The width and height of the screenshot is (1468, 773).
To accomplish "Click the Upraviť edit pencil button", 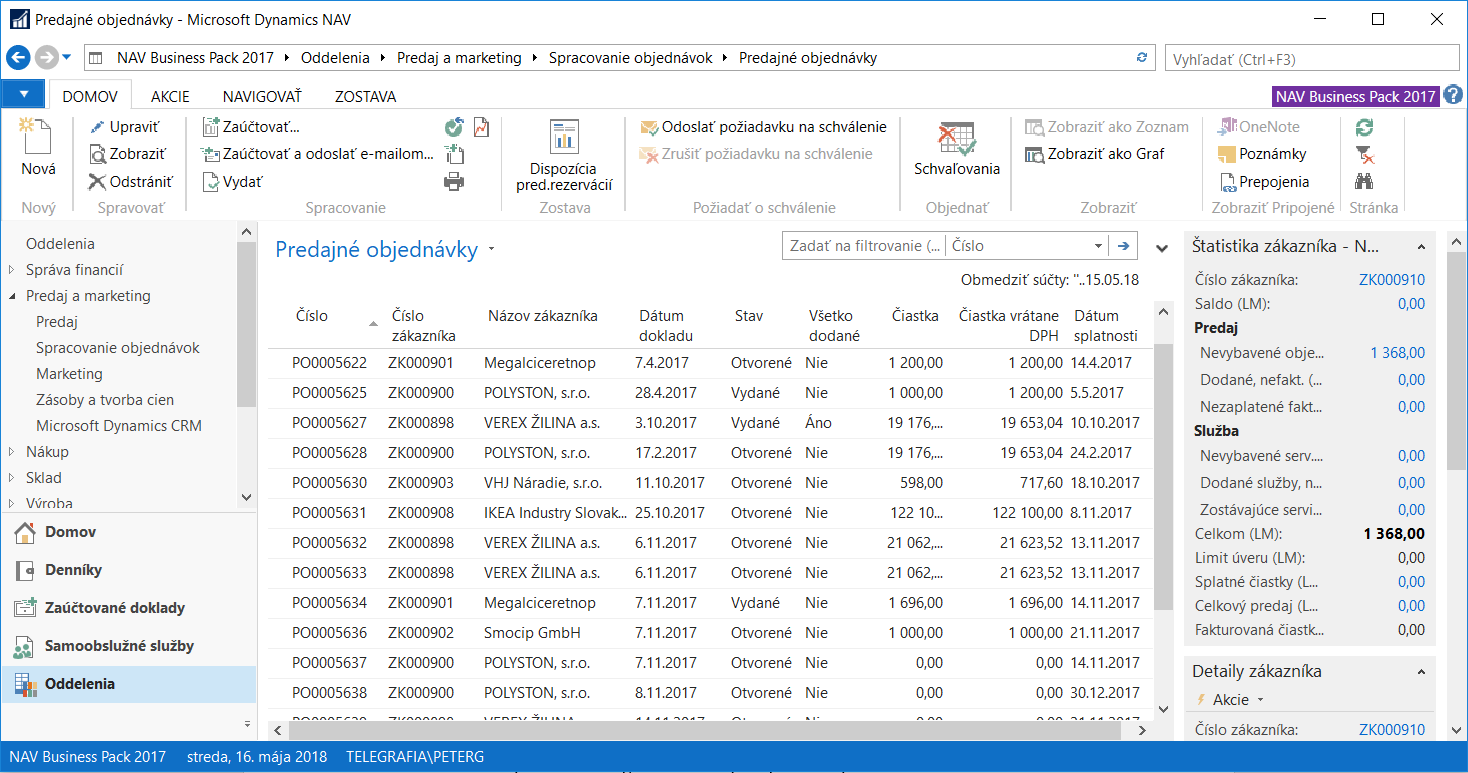I will (x=126, y=127).
